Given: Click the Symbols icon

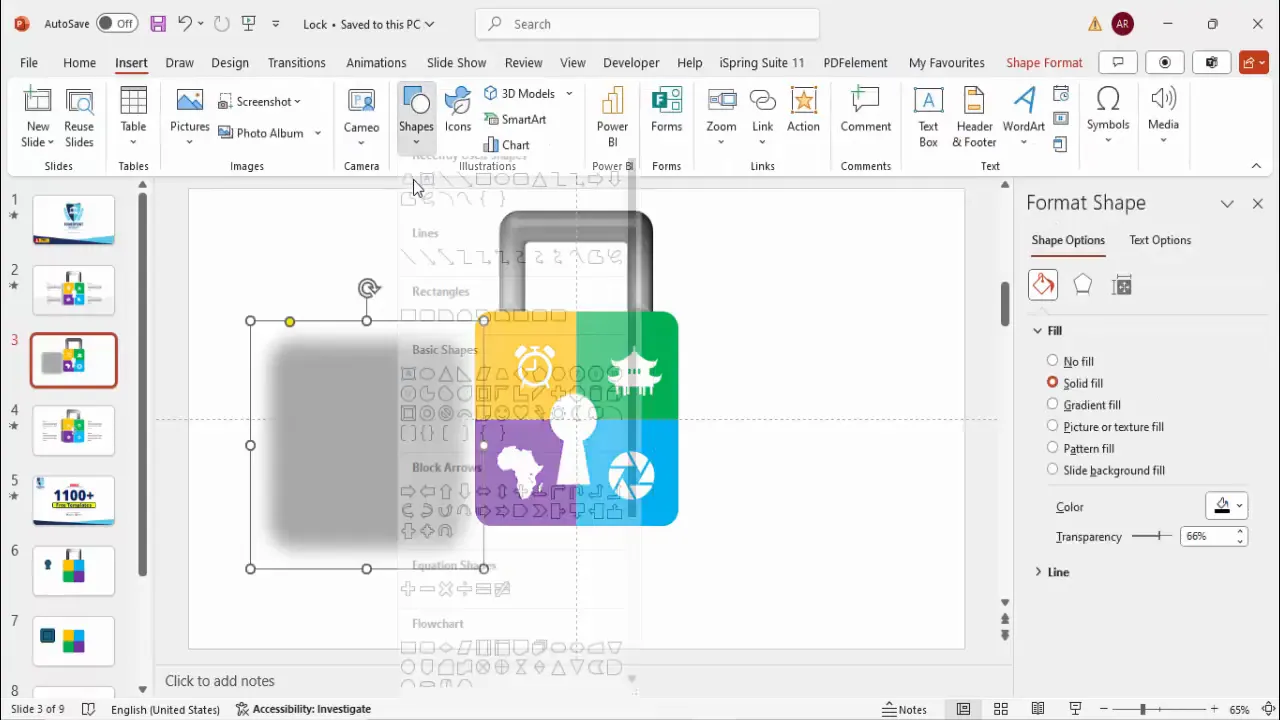Looking at the screenshot, I should click(x=1108, y=100).
